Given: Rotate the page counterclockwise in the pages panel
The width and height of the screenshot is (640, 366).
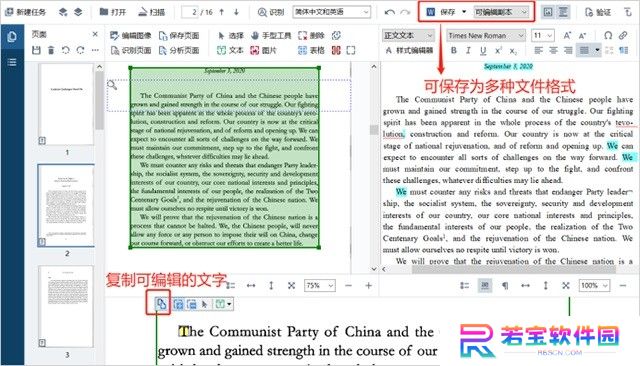Looking at the screenshot, I should coord(65,50).
